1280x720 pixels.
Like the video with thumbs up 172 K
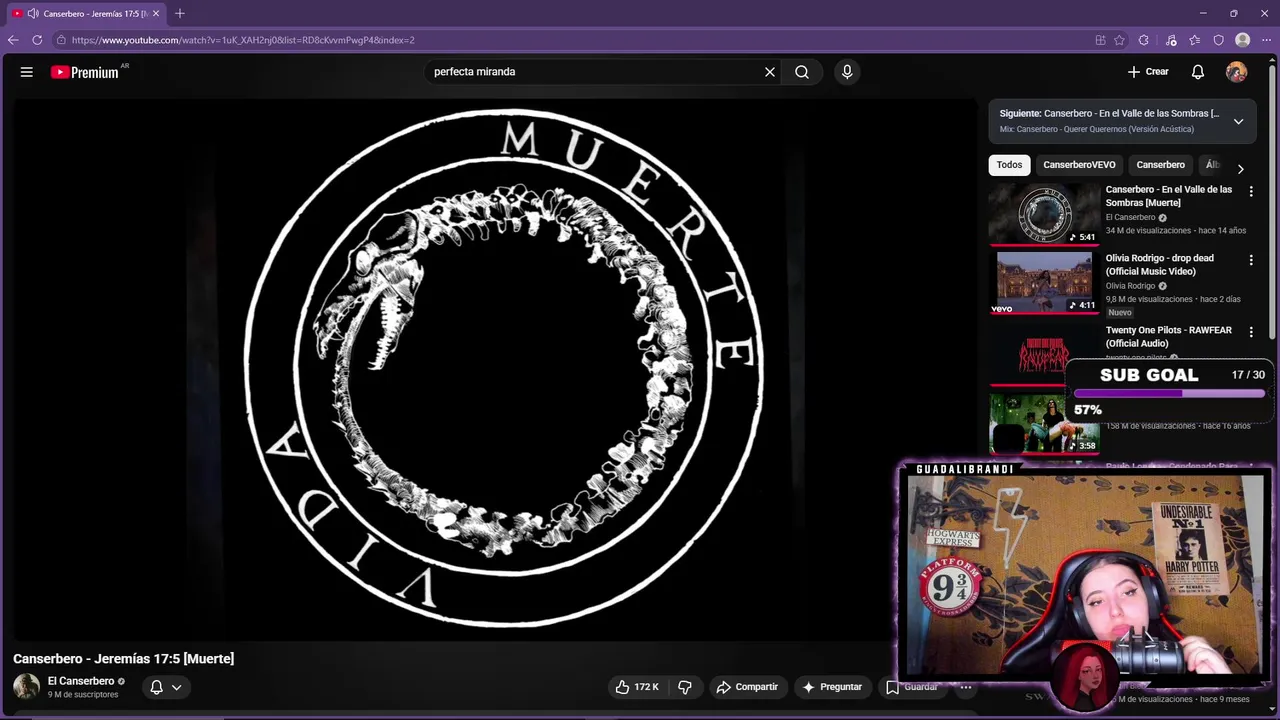(637, 687)
